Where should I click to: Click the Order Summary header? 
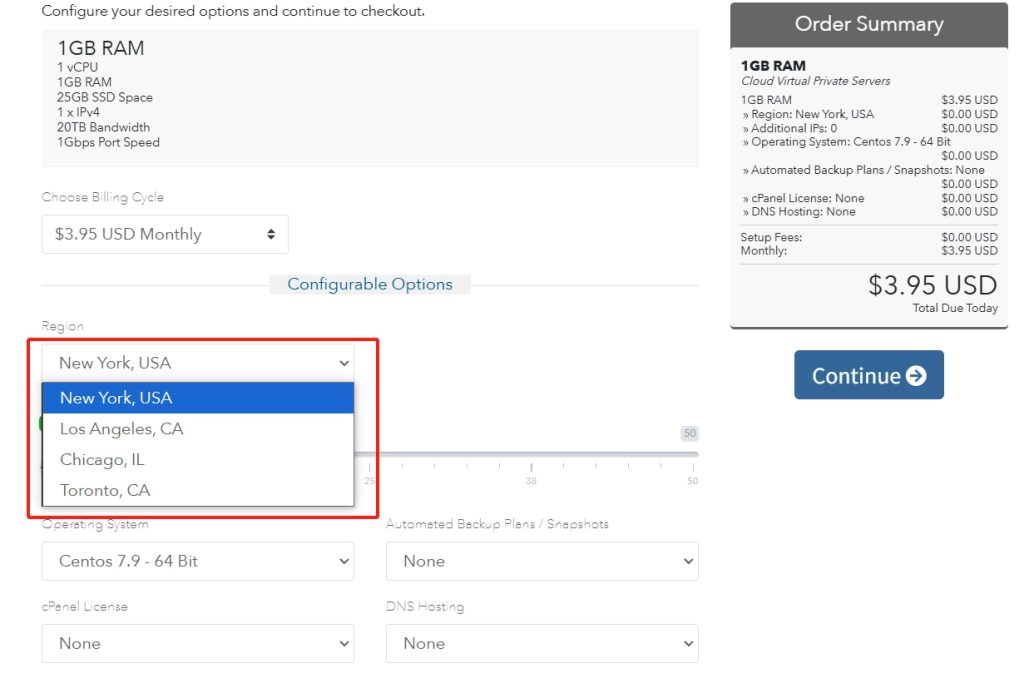point(868,24)
